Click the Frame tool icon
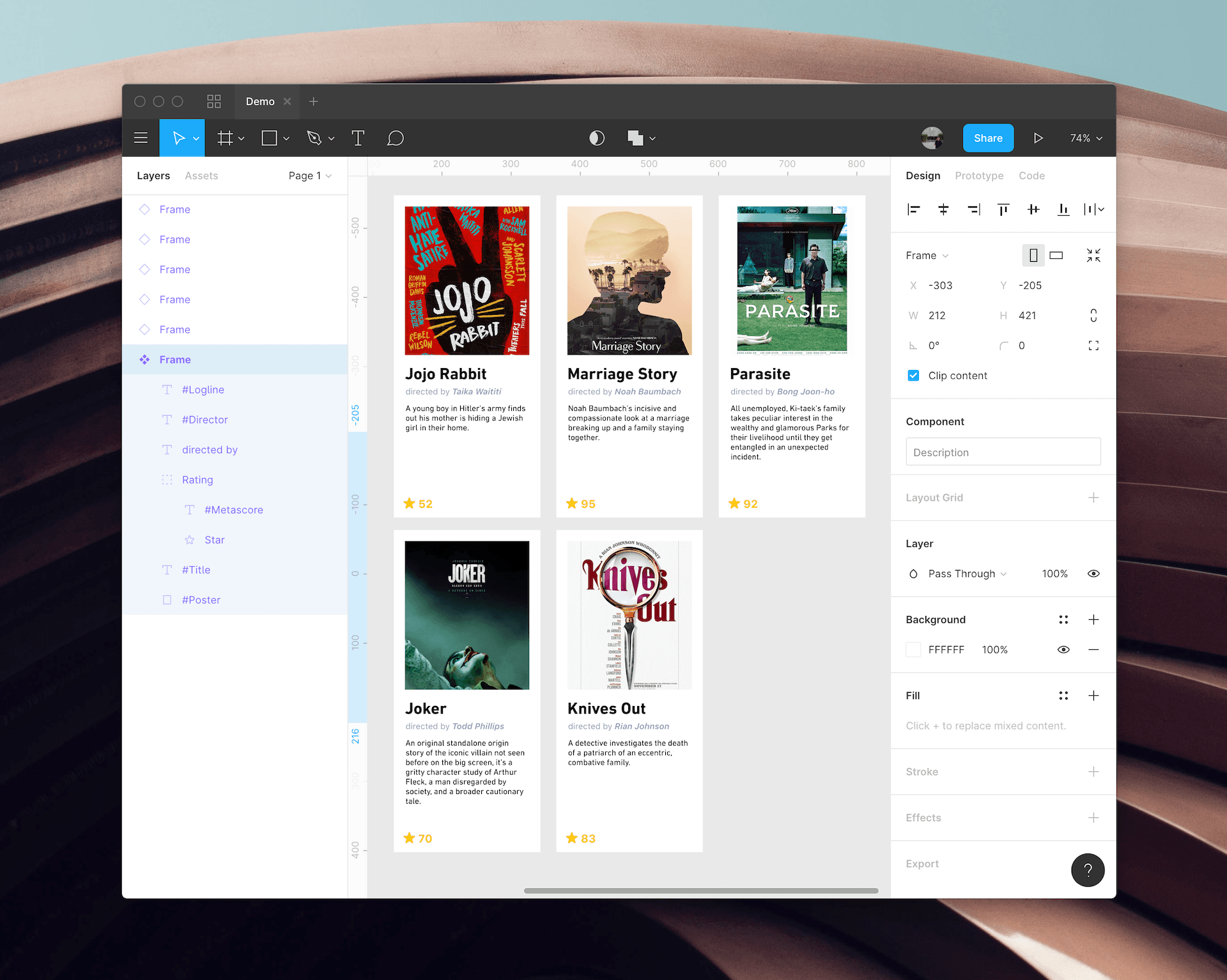1227x980 pixels. 225,138
